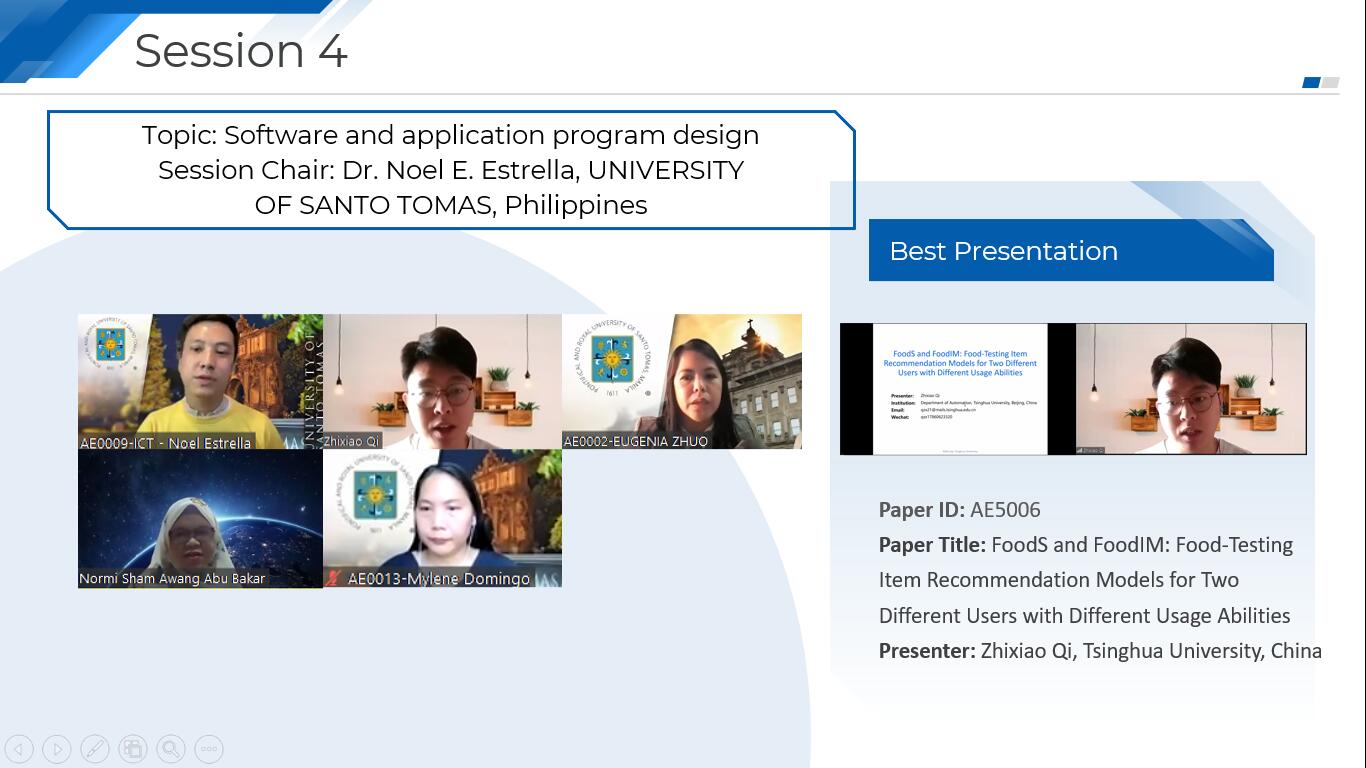Select Eugenia Zhuo's video tile

tap(682, 382)
